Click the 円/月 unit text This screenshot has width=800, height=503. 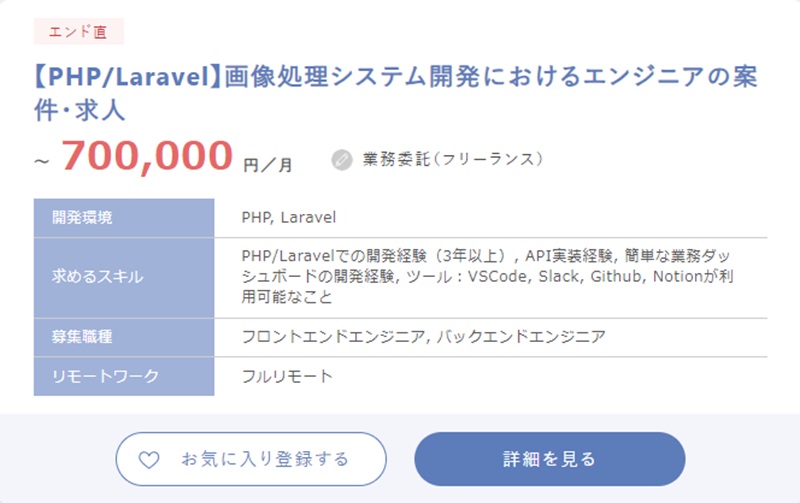tap(268, 164)
